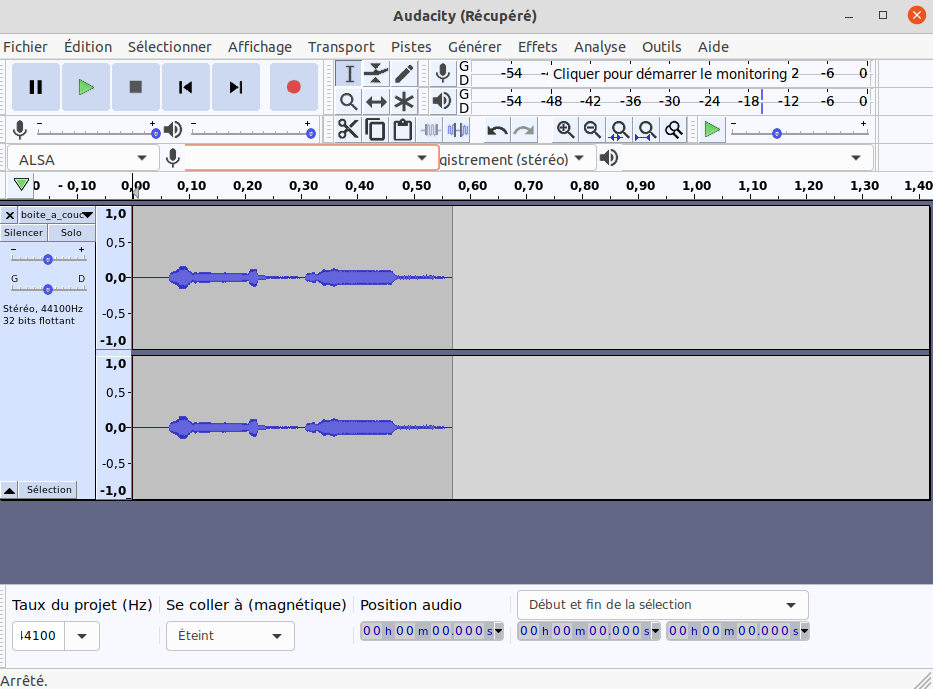Click the playback volume slider handle
The height and width of the screenshot is (689, 933).
[311, 134]
